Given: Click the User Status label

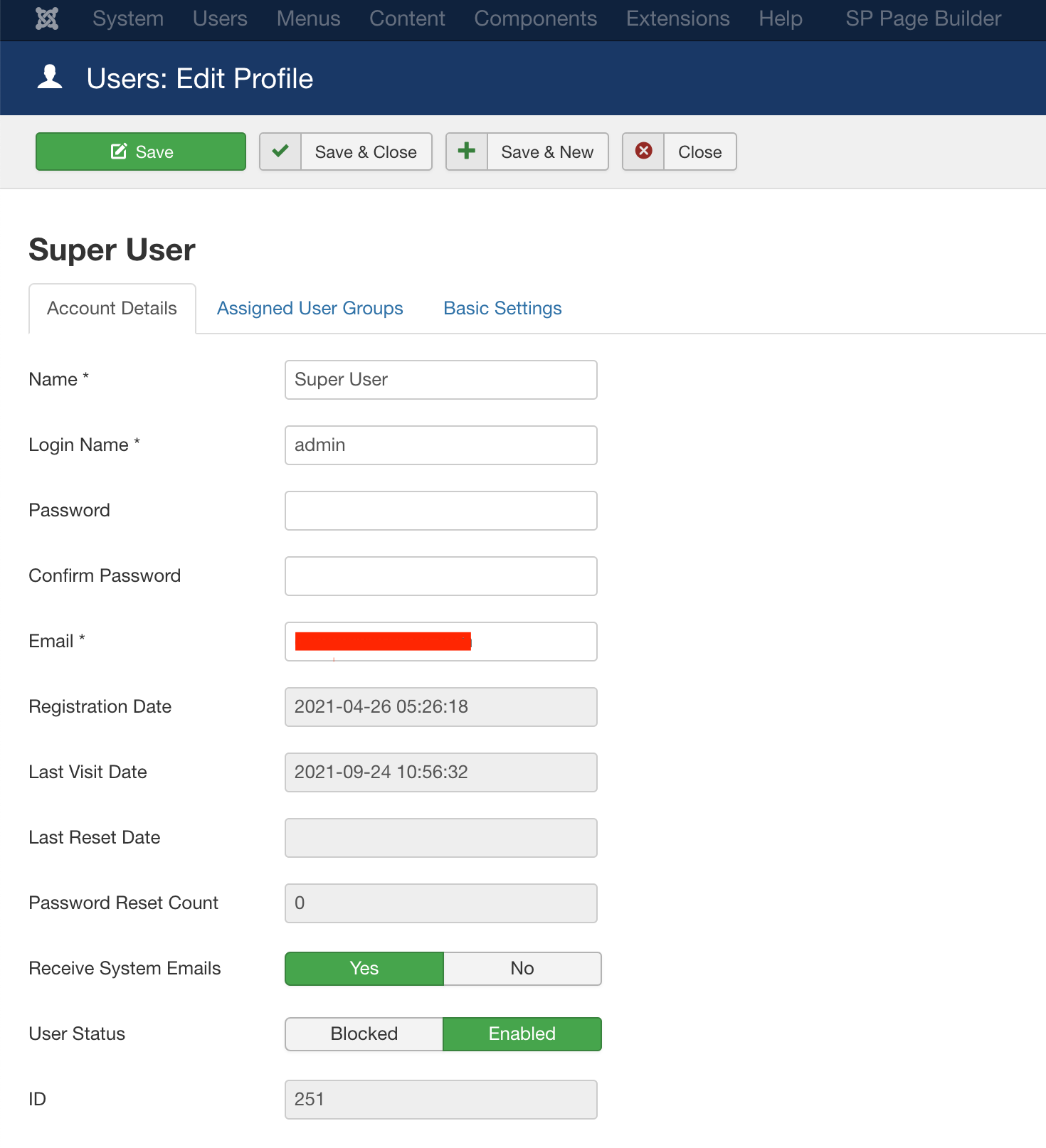Looking at the screenshot, I should (x=78, y=1033).
